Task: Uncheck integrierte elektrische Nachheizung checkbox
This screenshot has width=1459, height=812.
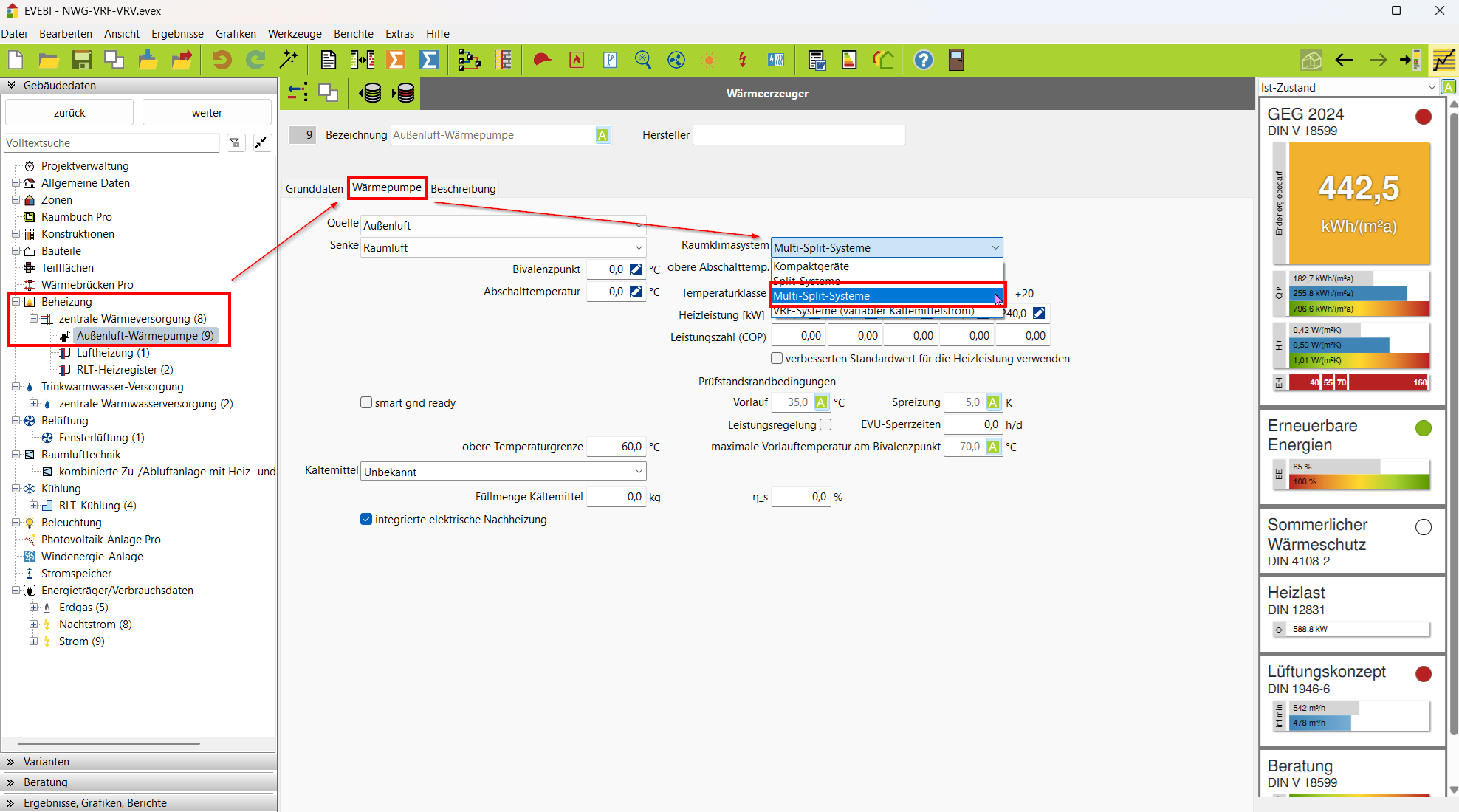Action: click(366, 519)
